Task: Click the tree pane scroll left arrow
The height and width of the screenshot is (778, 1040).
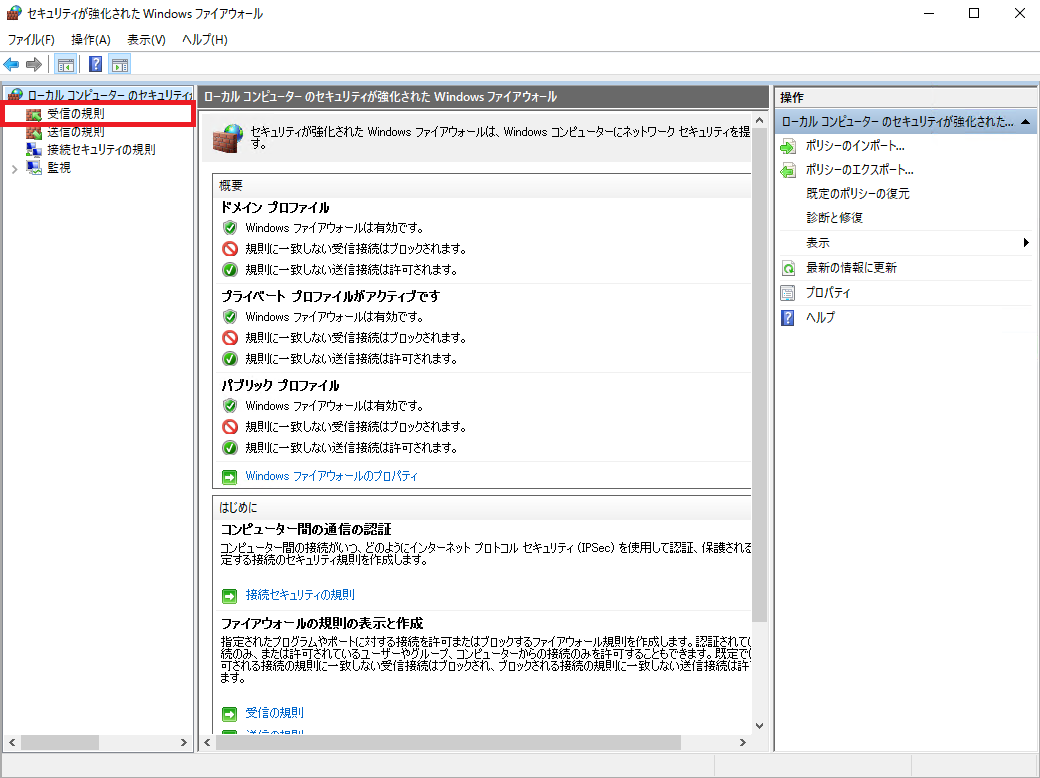Action: point(11,743)
